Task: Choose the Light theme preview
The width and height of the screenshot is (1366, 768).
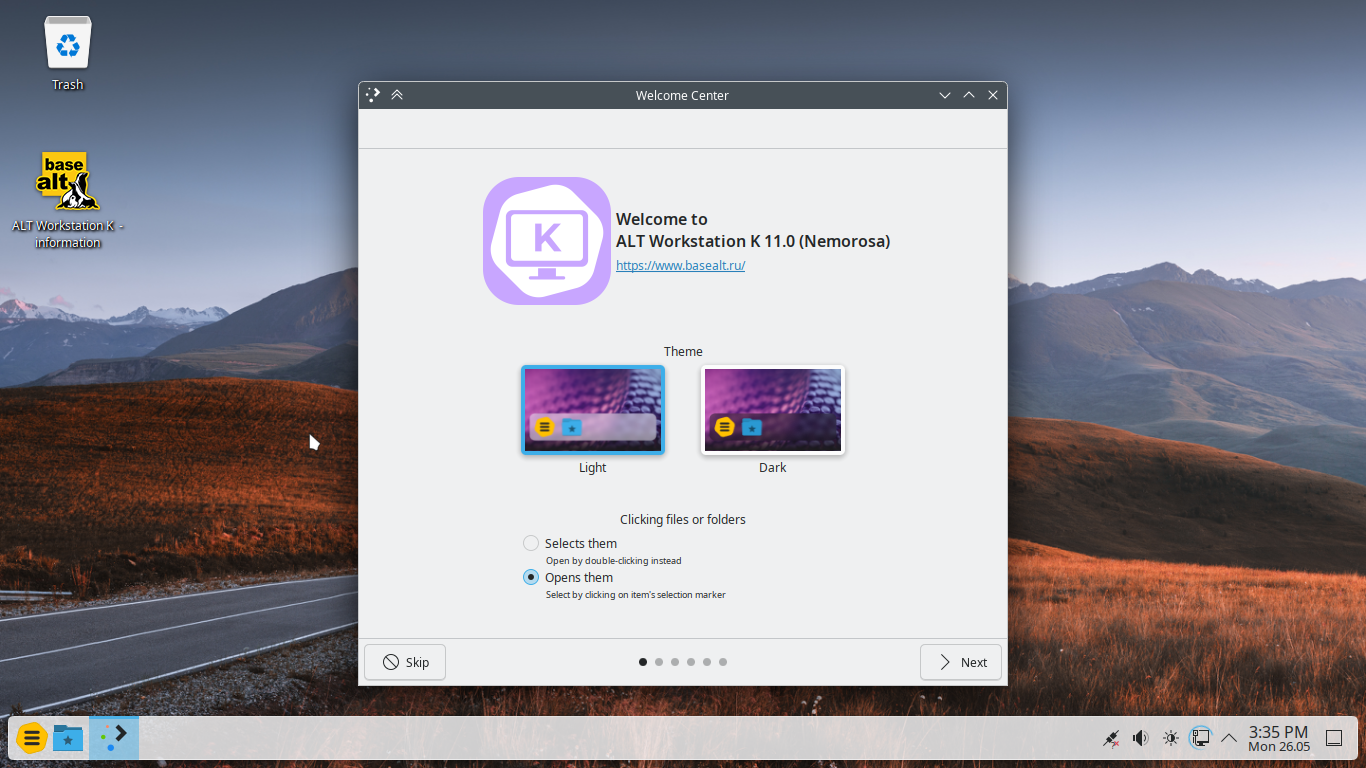Action: (593, 410)
